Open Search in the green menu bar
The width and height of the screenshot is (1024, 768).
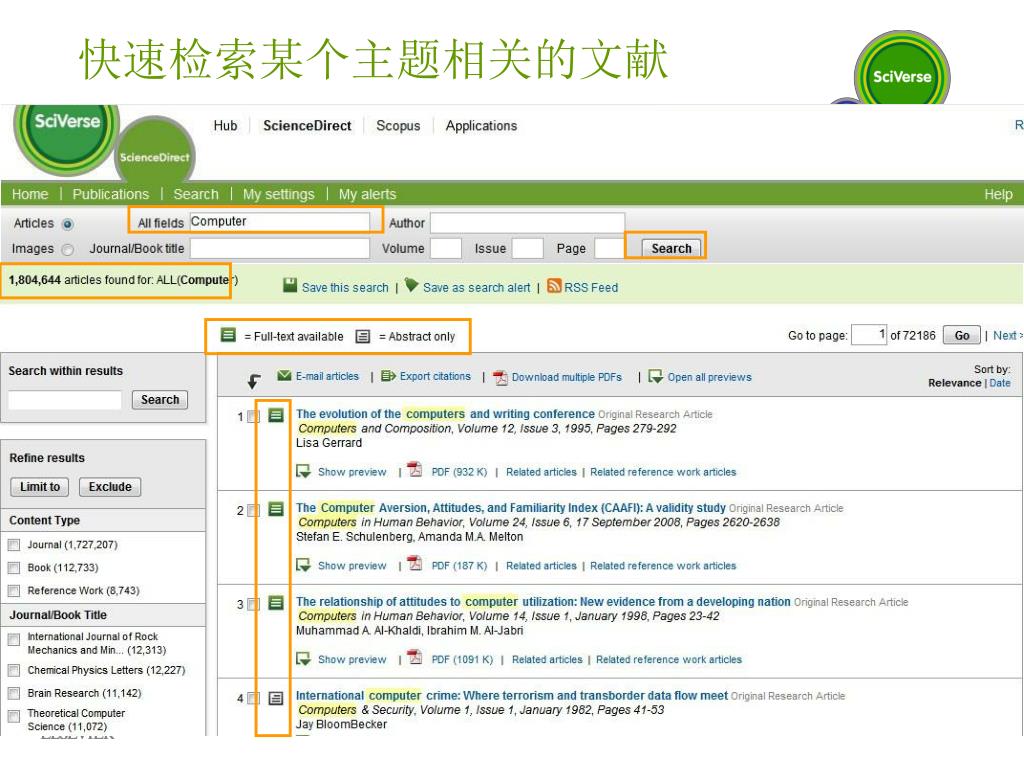[196, 194]
